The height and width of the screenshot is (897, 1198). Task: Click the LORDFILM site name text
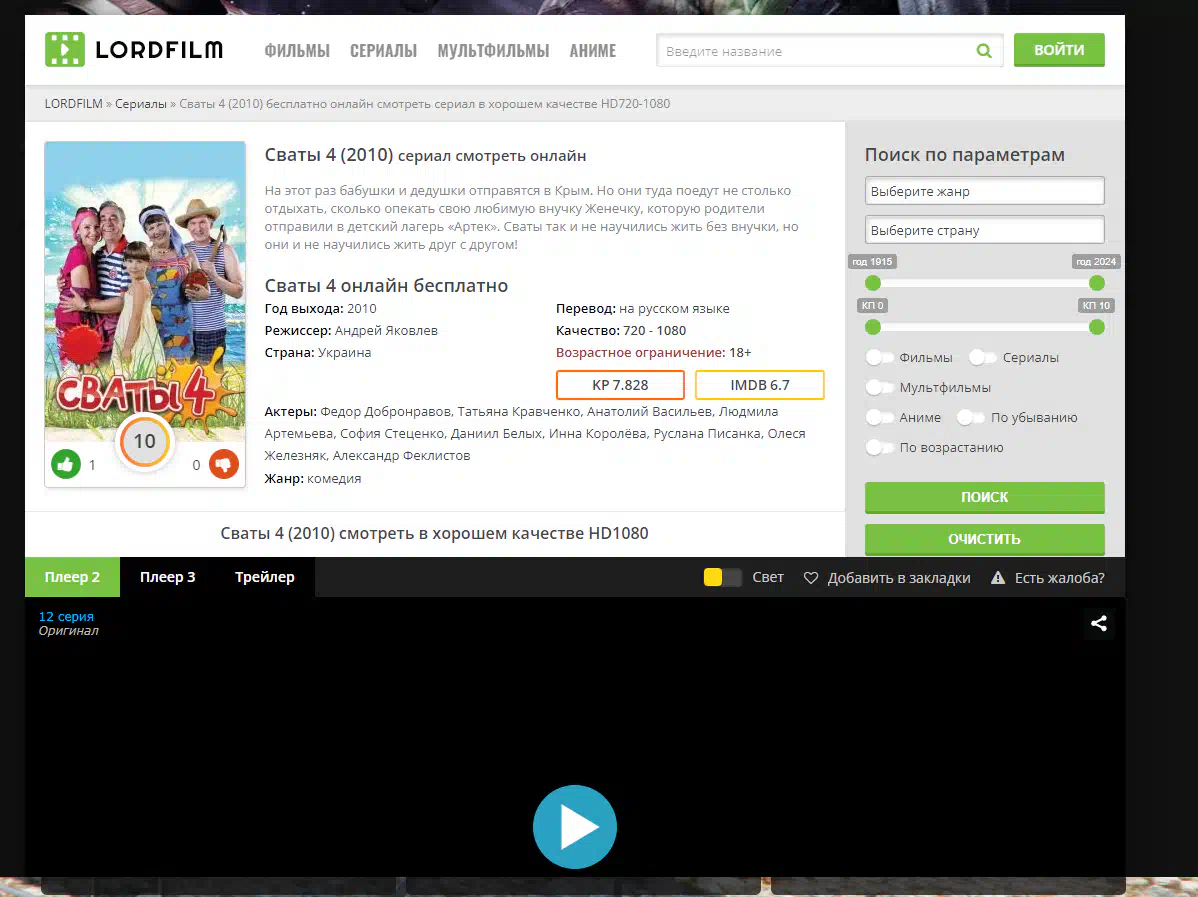[159, 50]
